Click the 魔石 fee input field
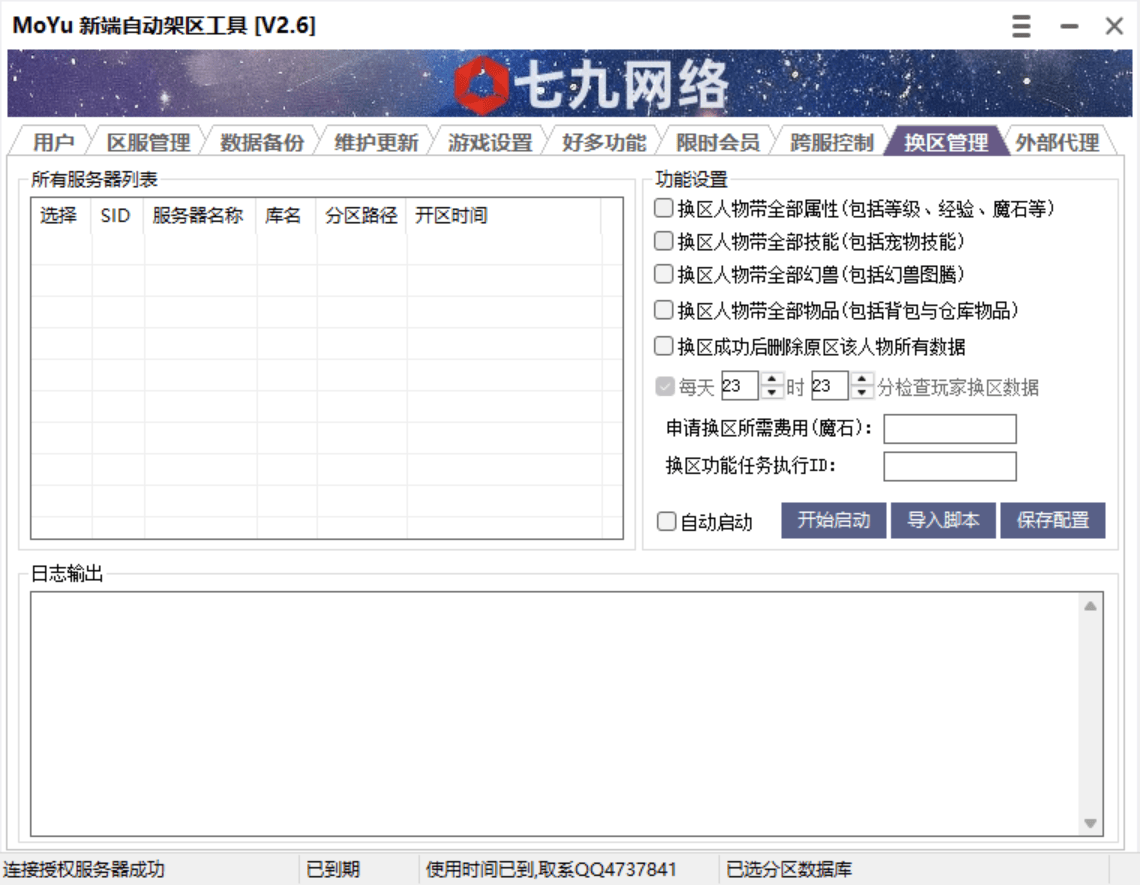Image resolution: width=1140 pixels, height=885 pixels. [948, 429]
